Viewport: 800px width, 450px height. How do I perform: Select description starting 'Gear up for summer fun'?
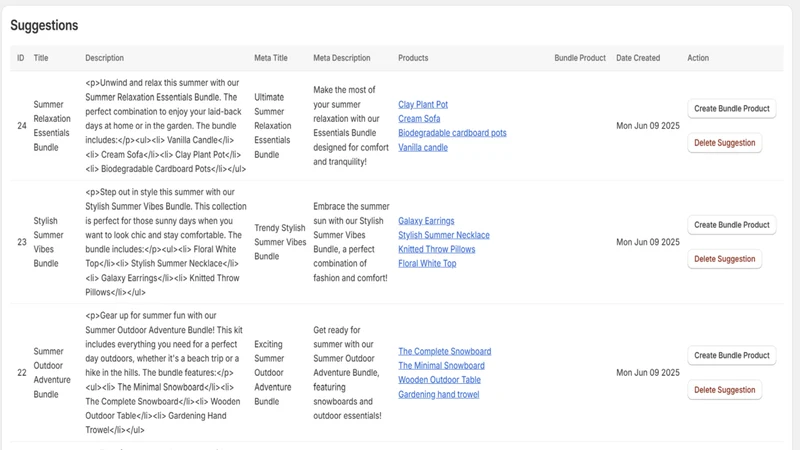(164, 373)
